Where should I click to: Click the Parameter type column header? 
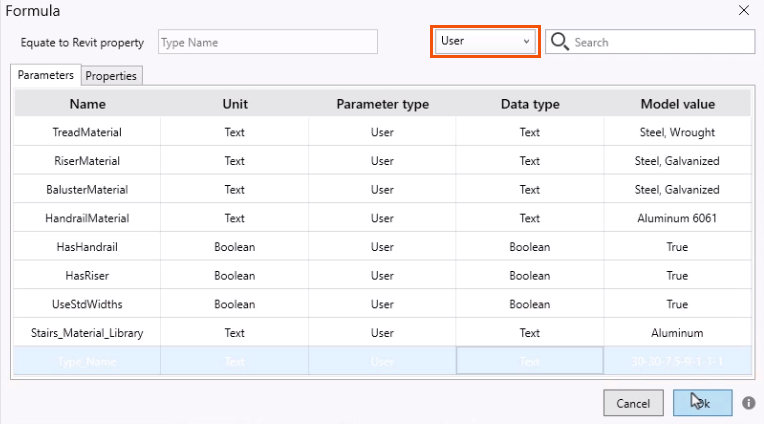[x=382, y=104]
